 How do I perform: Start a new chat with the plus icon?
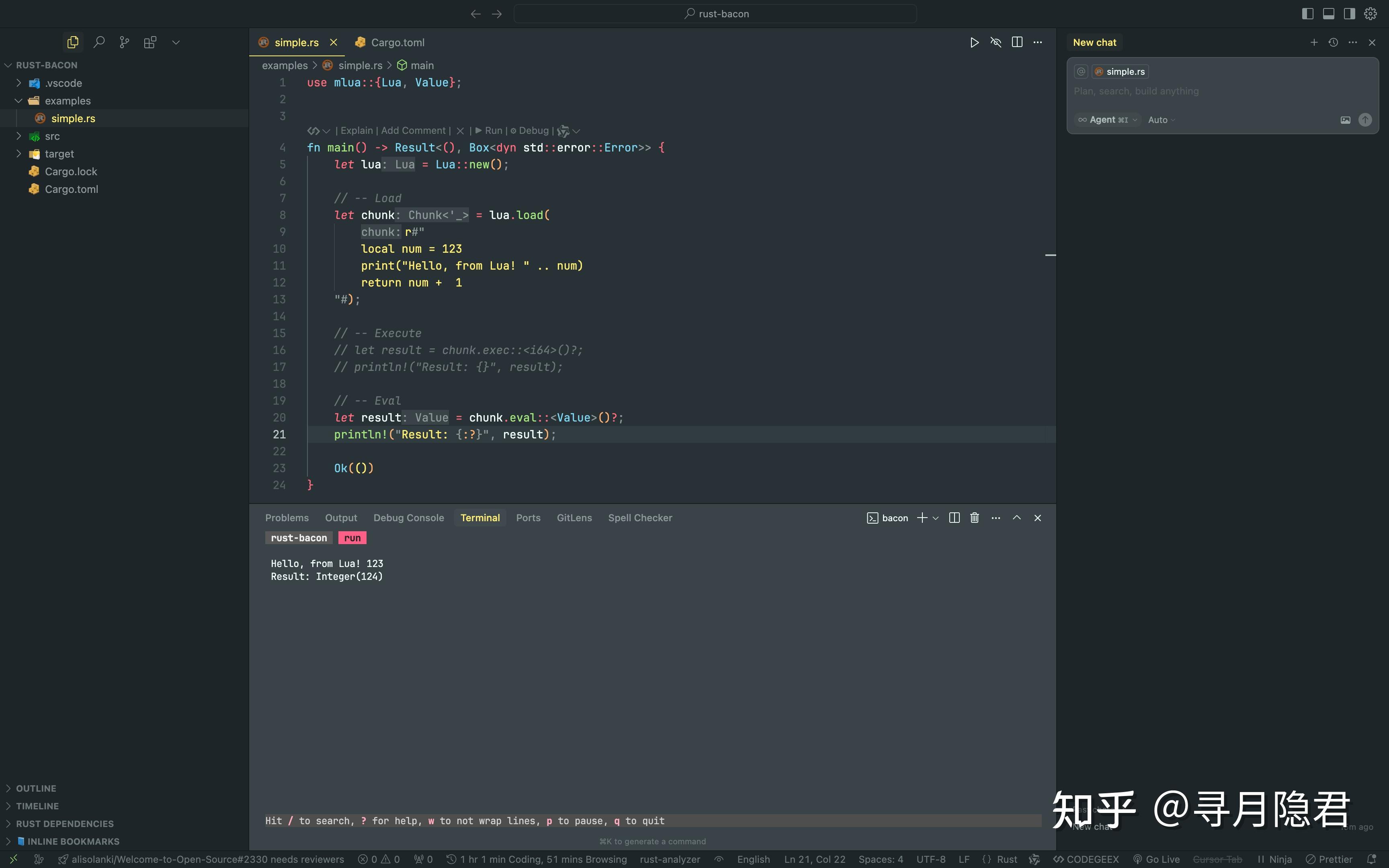click(1314, 42)
